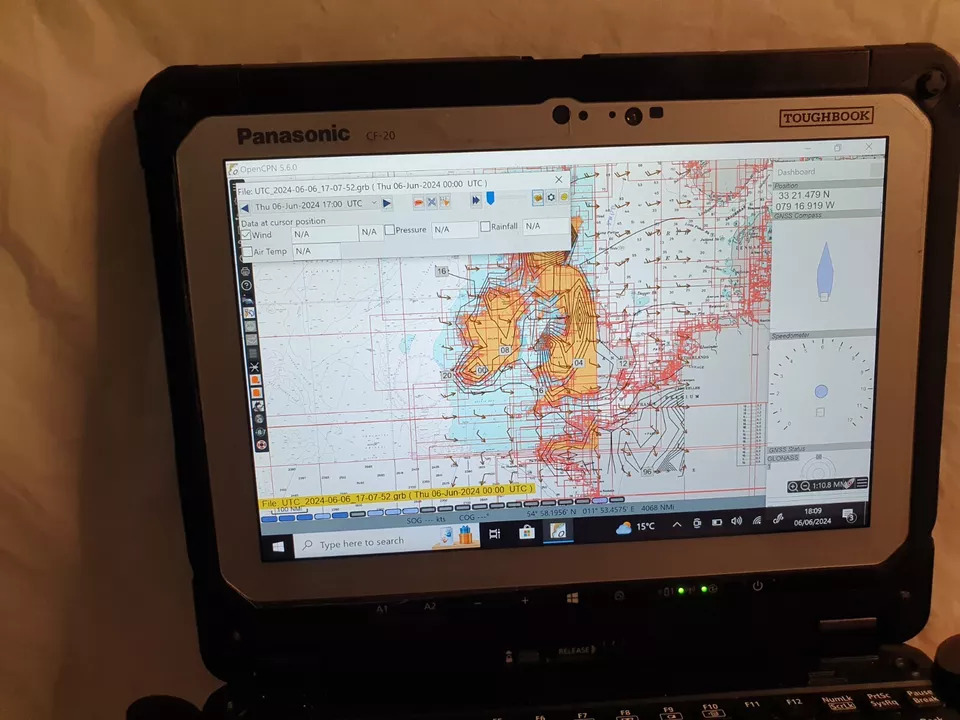Click the Rainfall N/A value field

click(x=546, y=226)
